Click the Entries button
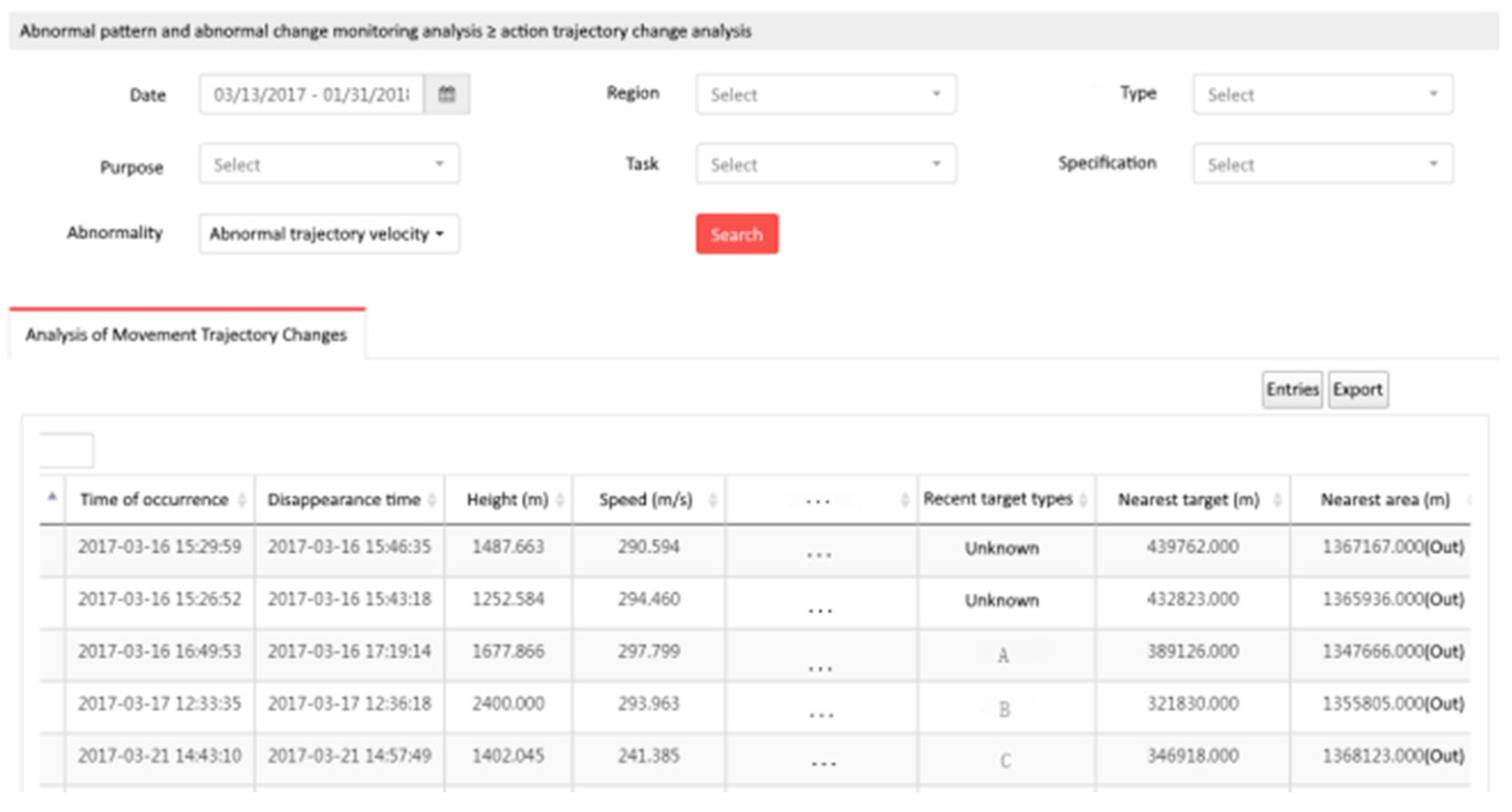 [x=1292, y=389]
